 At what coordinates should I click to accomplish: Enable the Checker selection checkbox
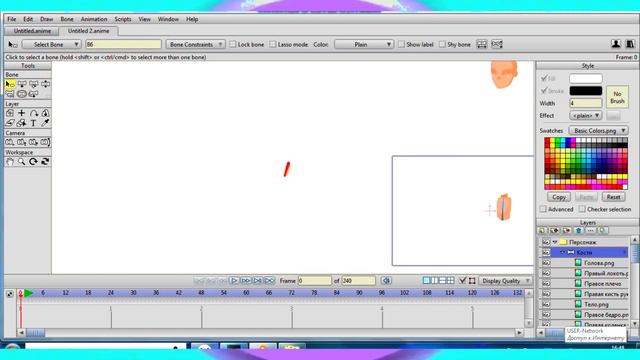click(582, 209)
